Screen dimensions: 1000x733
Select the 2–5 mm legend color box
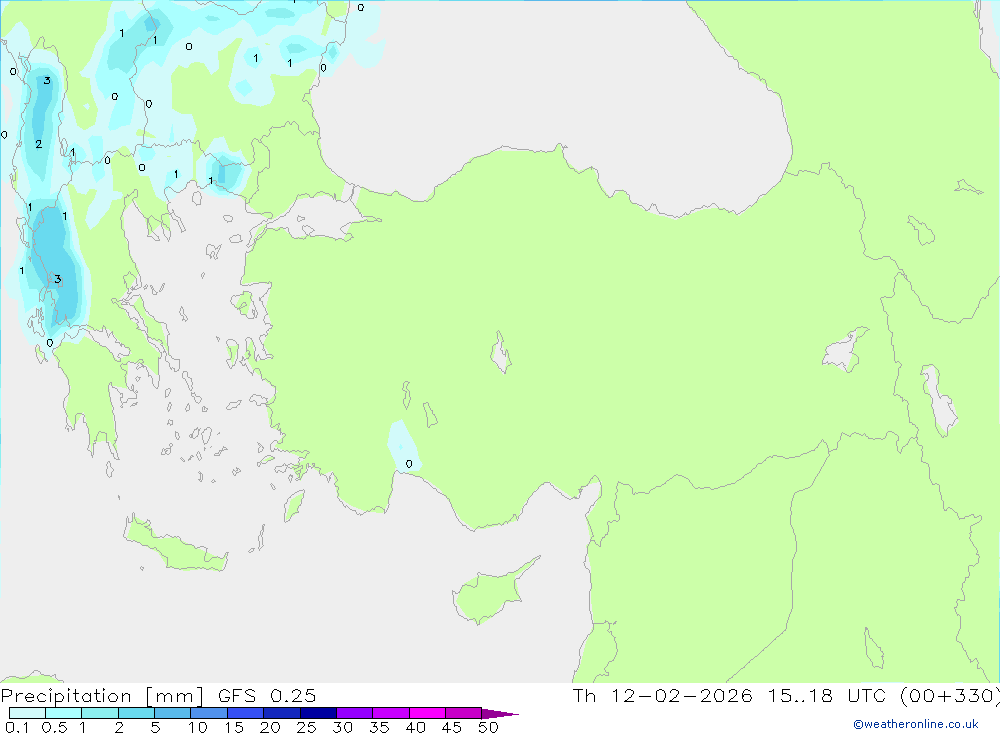coord(136,713)
